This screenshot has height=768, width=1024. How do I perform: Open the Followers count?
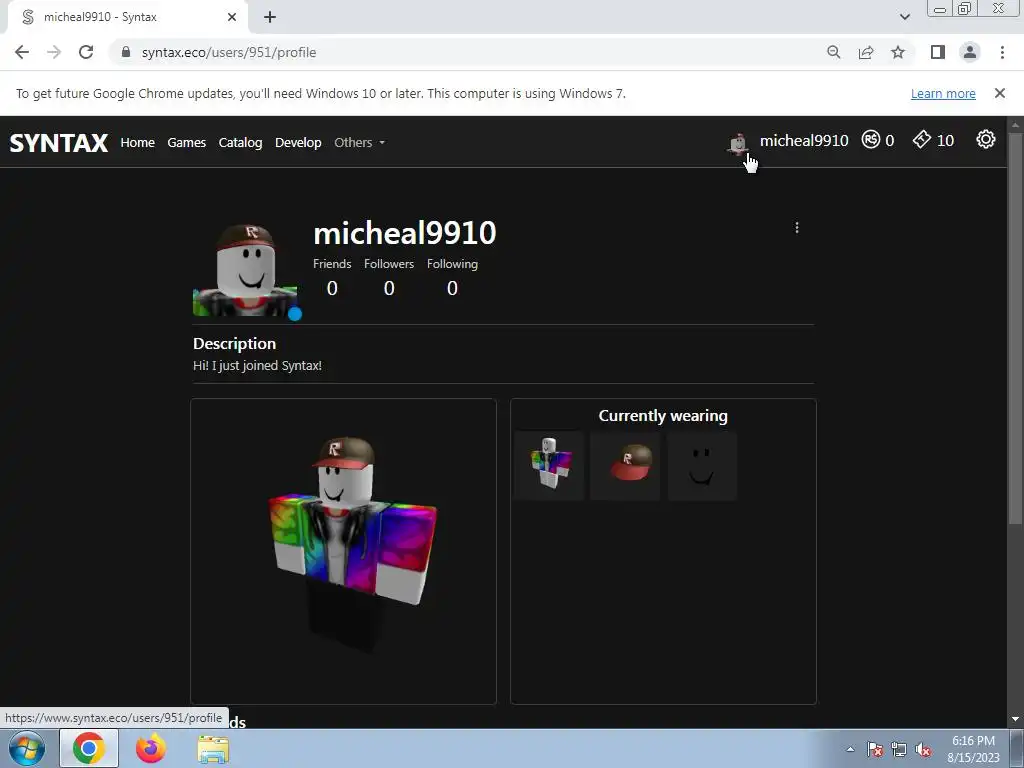pyautogui.click(x=389, y=288)
